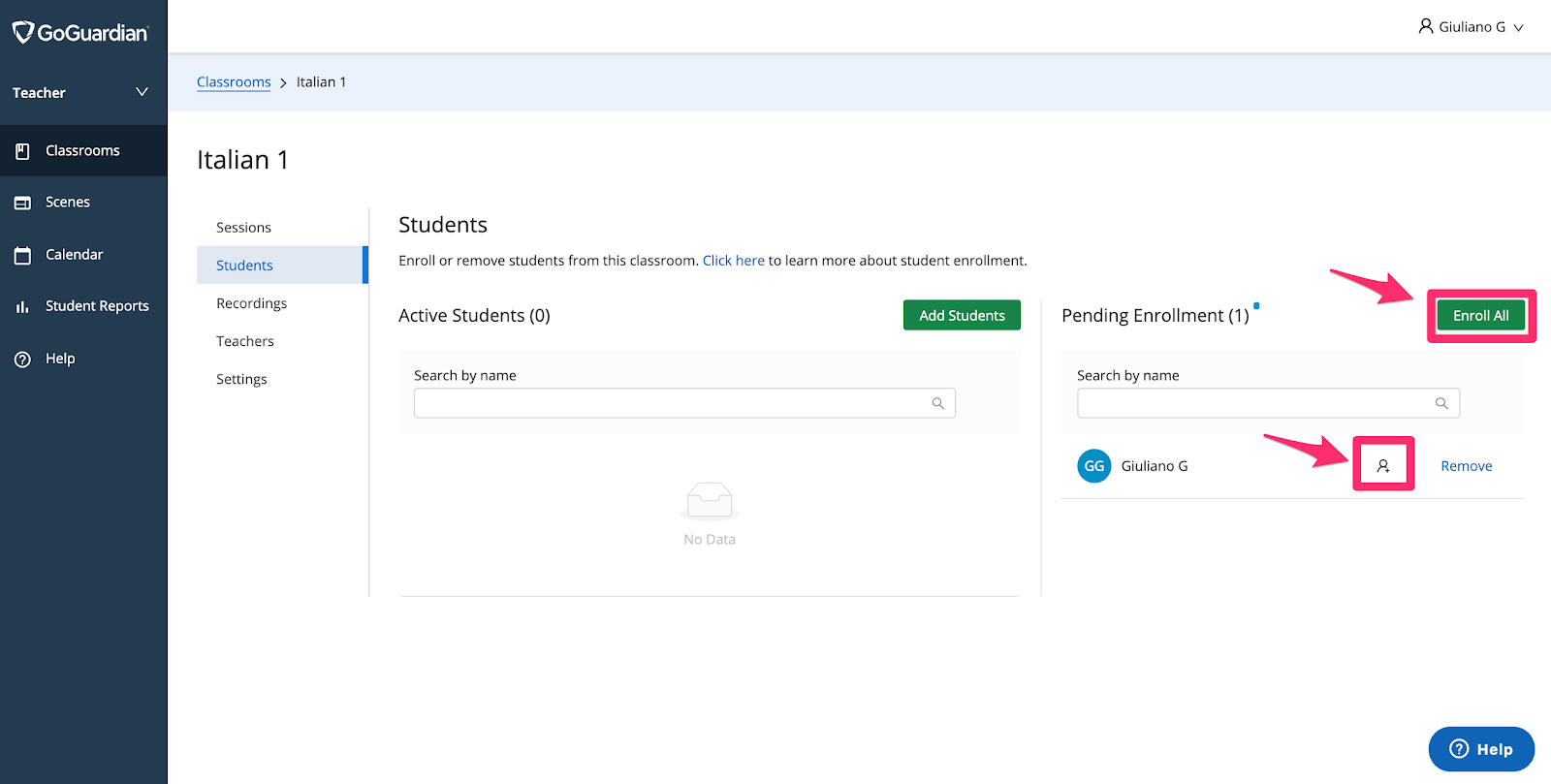The width and height of the screenshot is (1551, 784).
Task: Click the GoGuardian shield logo
Action: [23, 33]
